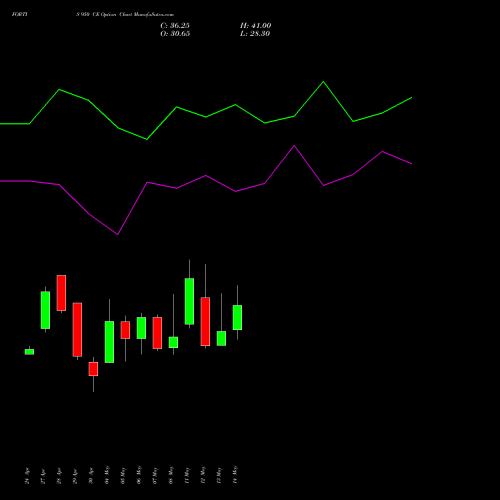Select the 08 May date label
This screenshot has height=500, width=500.
click(171, 475)
